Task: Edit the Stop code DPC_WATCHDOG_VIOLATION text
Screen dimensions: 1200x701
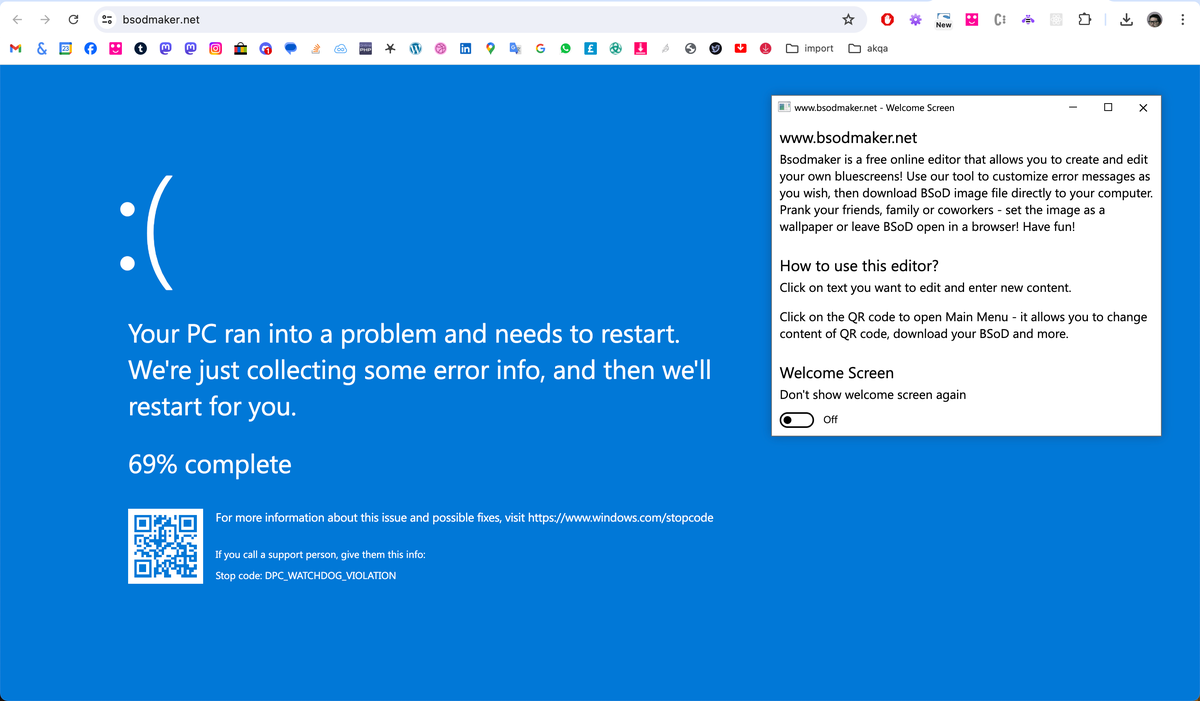Action: pyautogui.click(x=306, y=576)
